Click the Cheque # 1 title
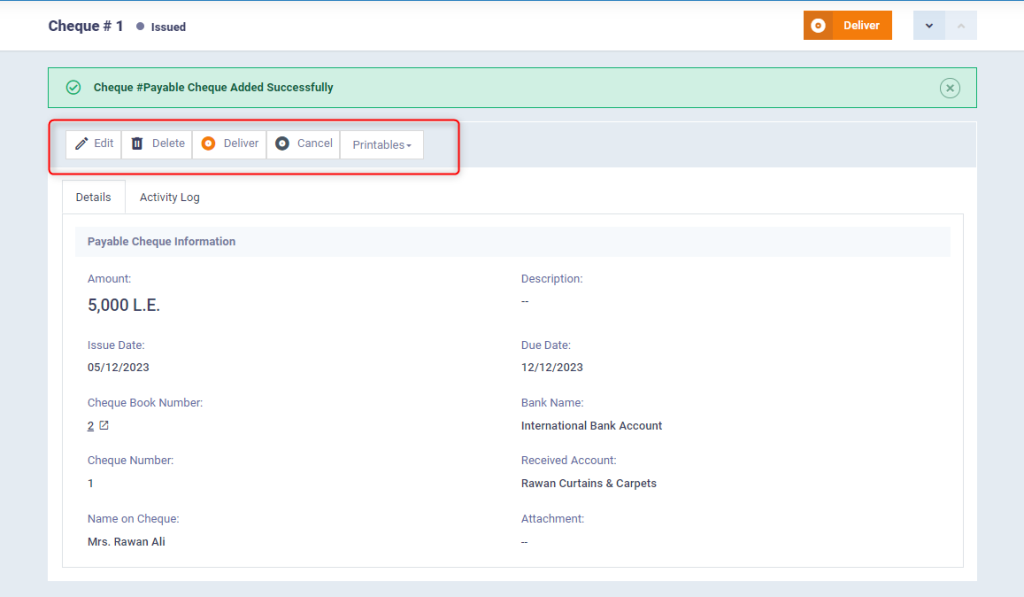Image resolution: width=1024 pixels, height=597 pixels. point(85,26)
